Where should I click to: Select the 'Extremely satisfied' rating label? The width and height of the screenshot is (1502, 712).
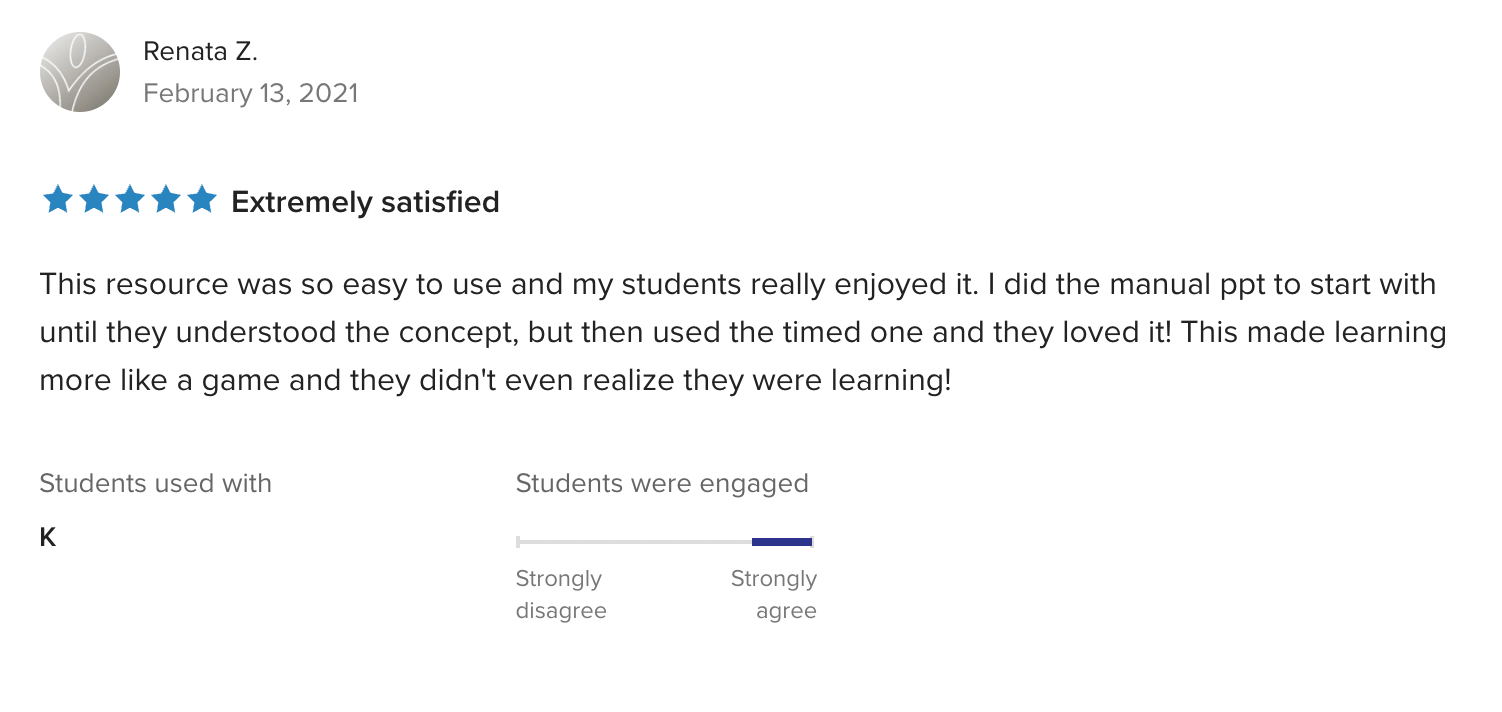coord(365,202)
